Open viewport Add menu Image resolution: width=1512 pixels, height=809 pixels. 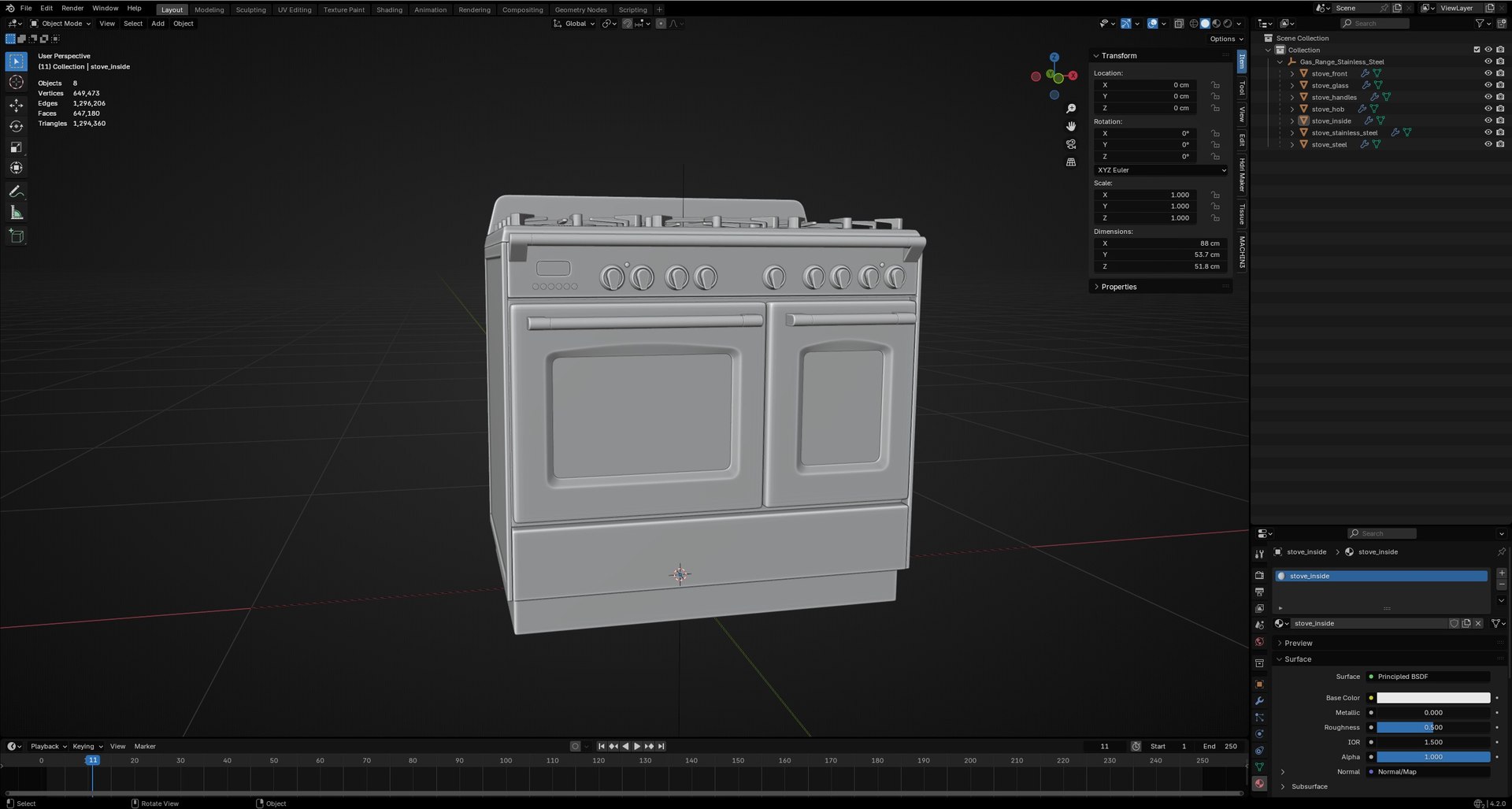click(x=157, y=24)
